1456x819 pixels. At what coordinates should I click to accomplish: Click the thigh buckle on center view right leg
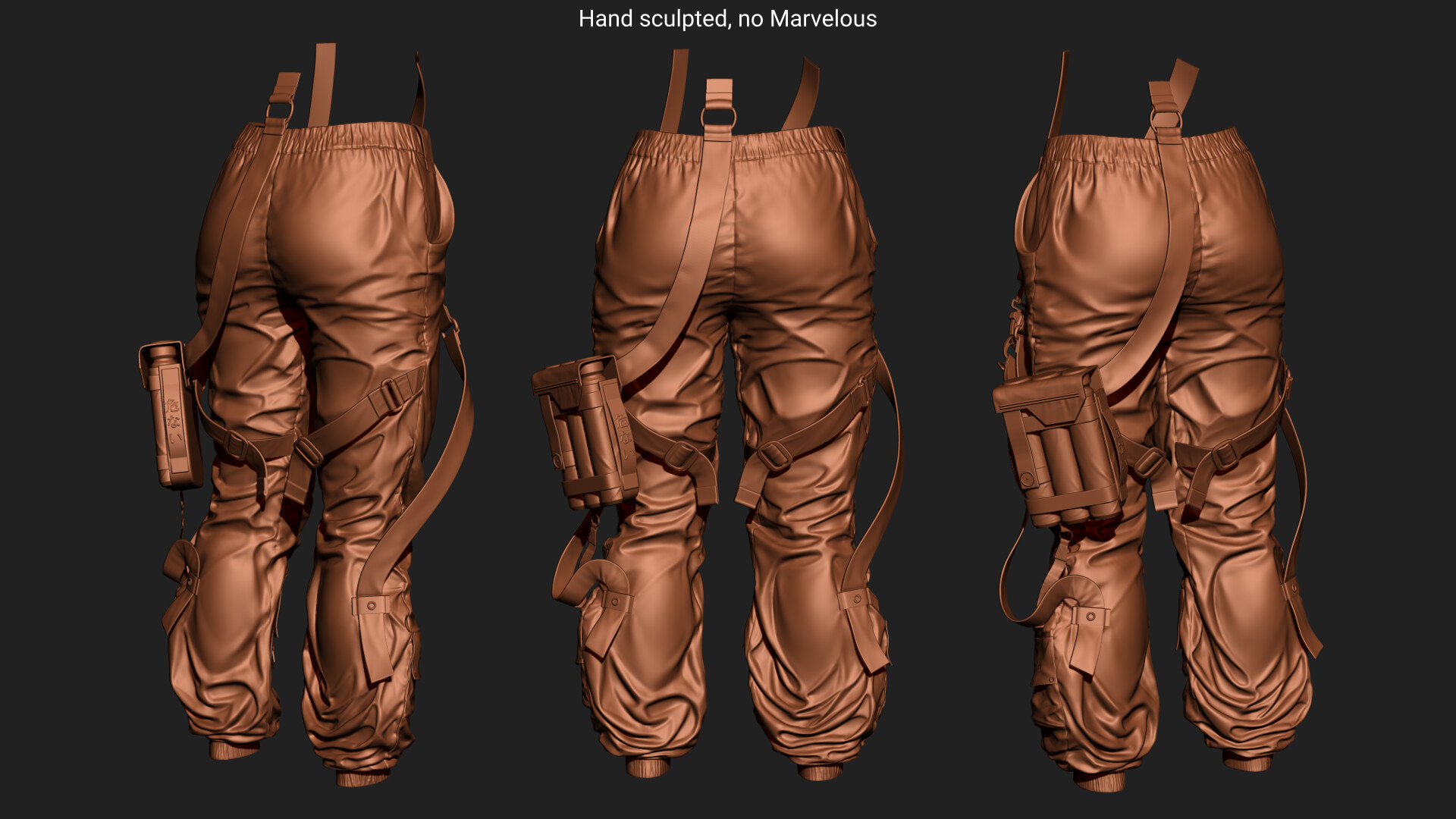tap(775, 455)
